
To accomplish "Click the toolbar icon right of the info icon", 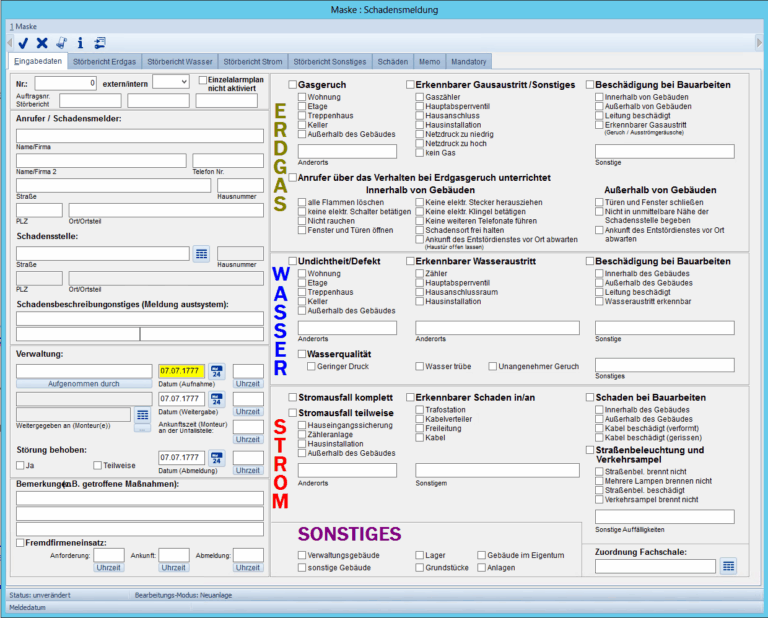I will pos(100,43).
